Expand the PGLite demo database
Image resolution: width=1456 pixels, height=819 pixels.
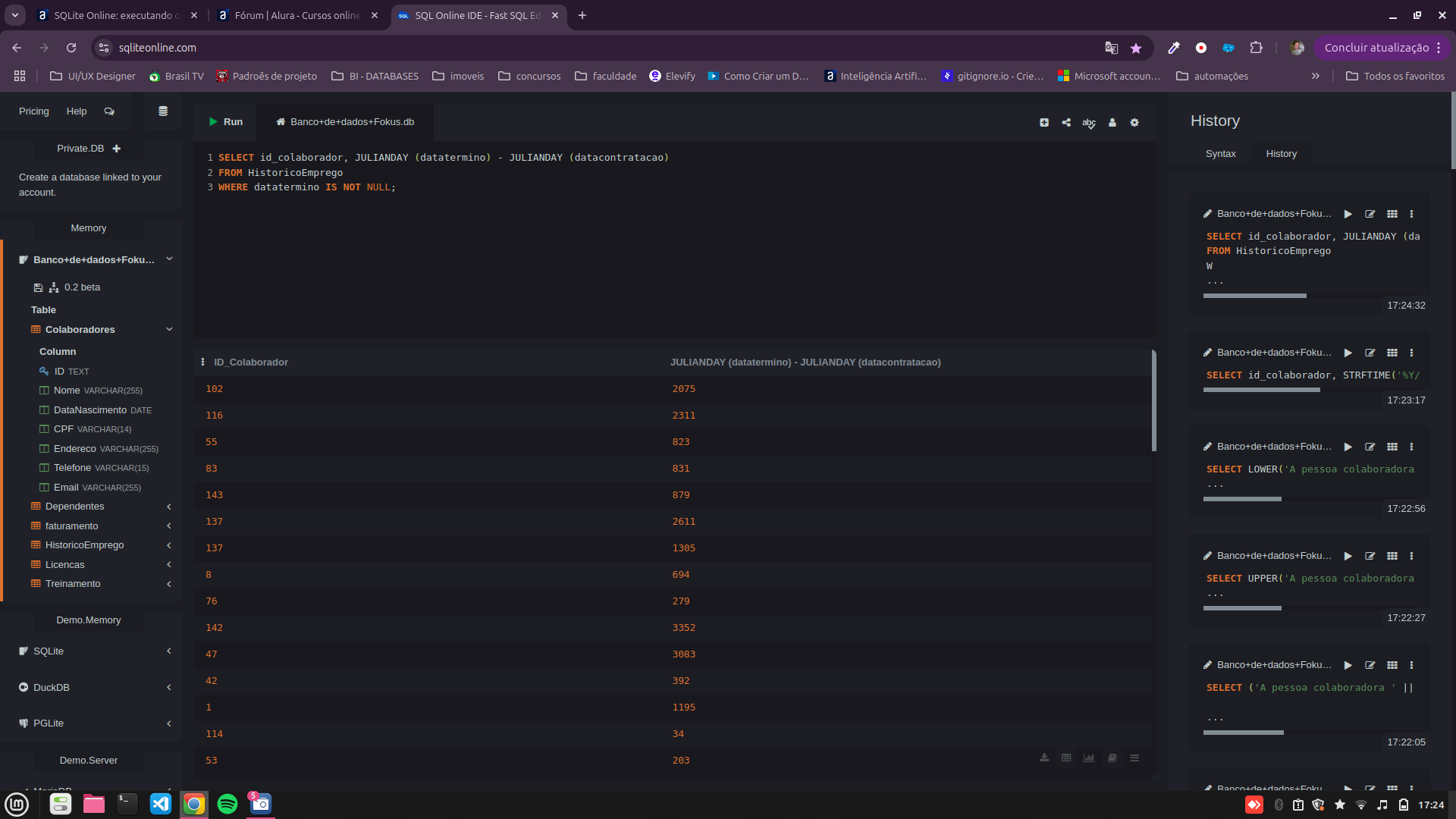[x=169, y=723]
